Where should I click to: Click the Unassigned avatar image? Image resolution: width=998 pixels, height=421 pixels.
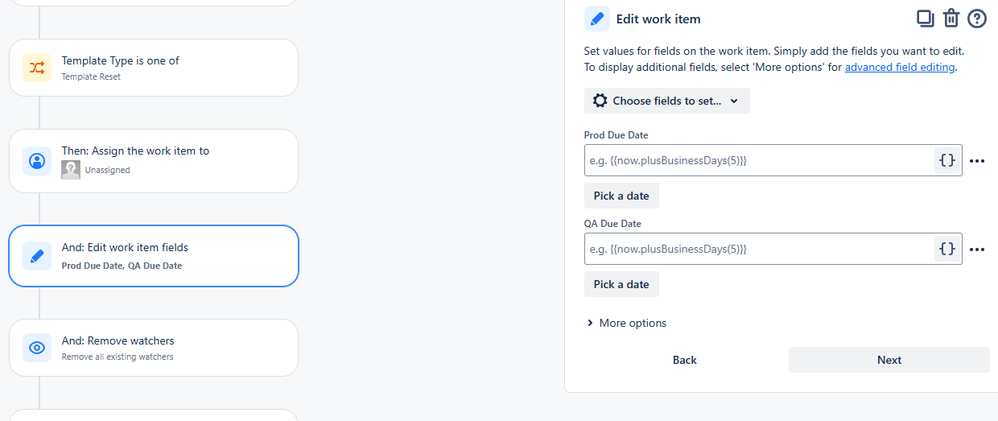[x=71, y=170]
